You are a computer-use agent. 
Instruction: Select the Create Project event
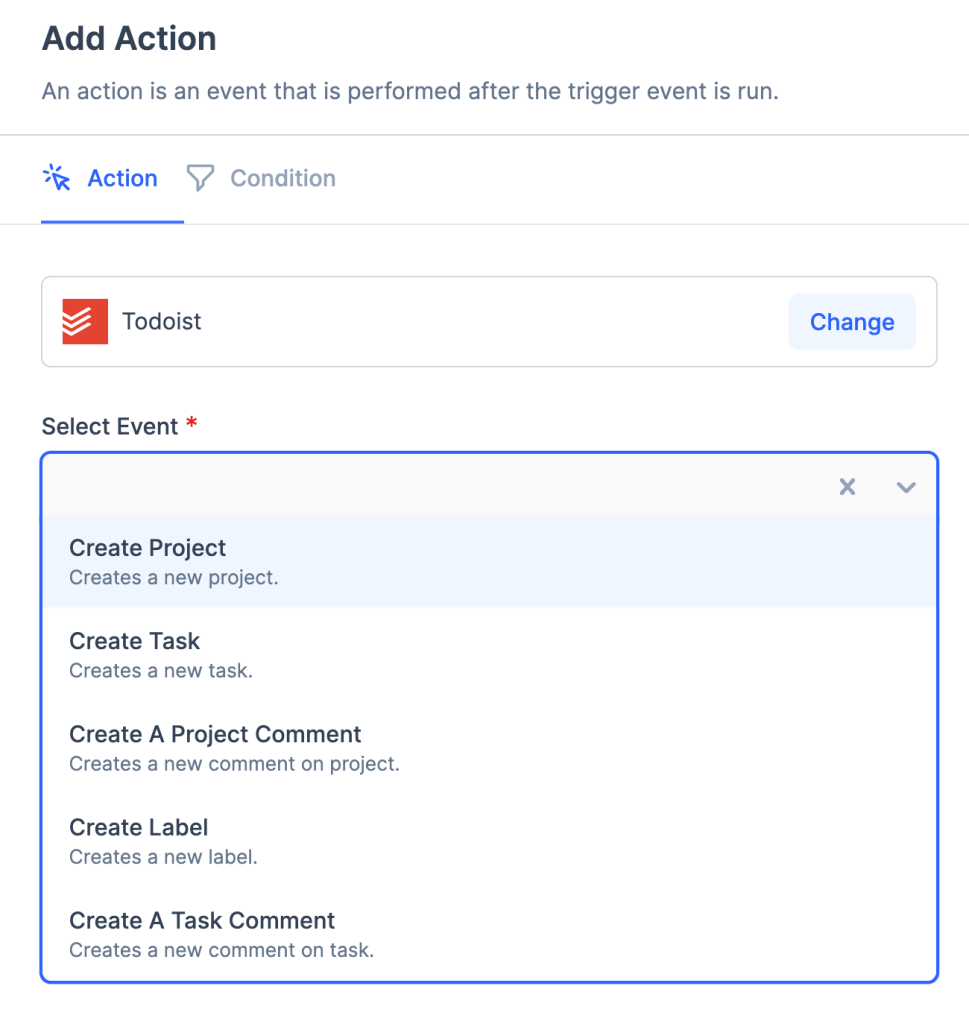(148, 548)
